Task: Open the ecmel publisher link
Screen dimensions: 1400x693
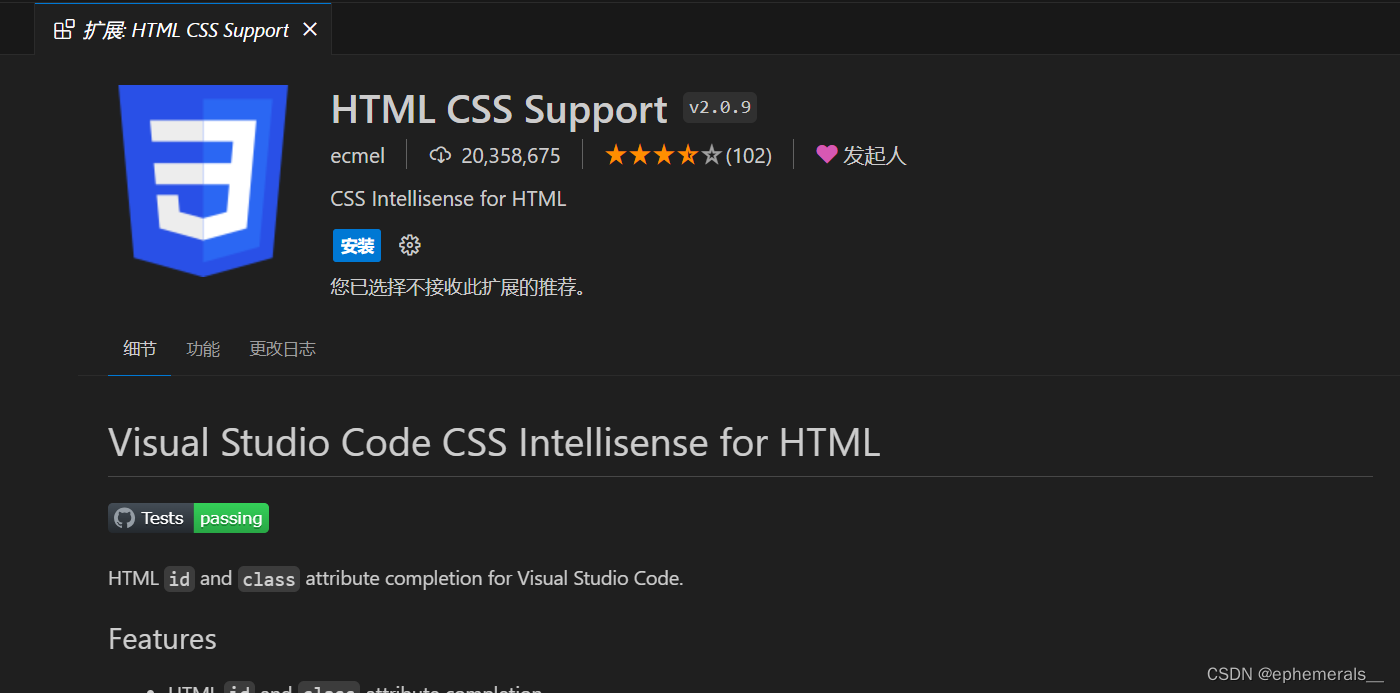Action: point(357,156)
